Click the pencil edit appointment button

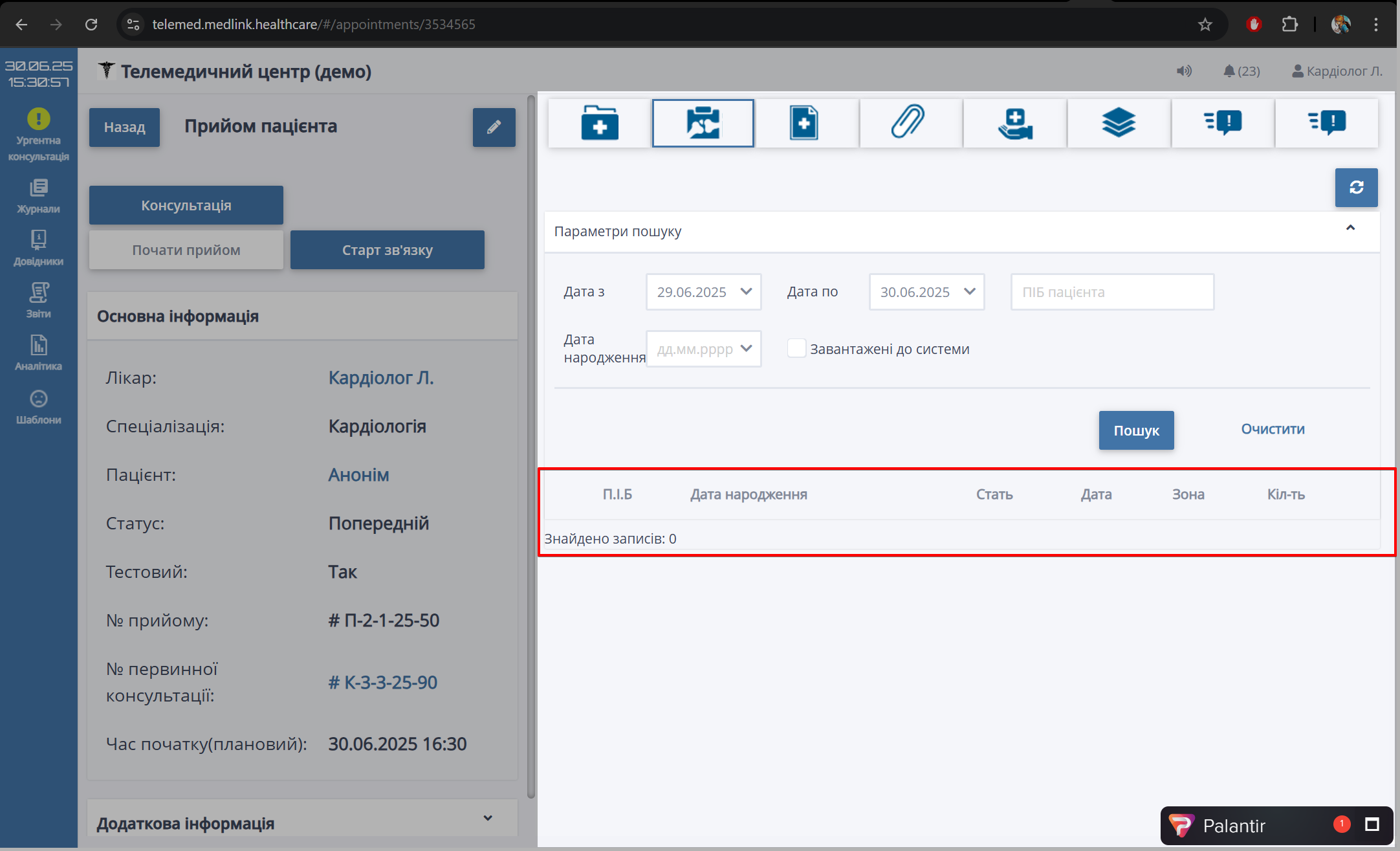click(x=494, y=127)
